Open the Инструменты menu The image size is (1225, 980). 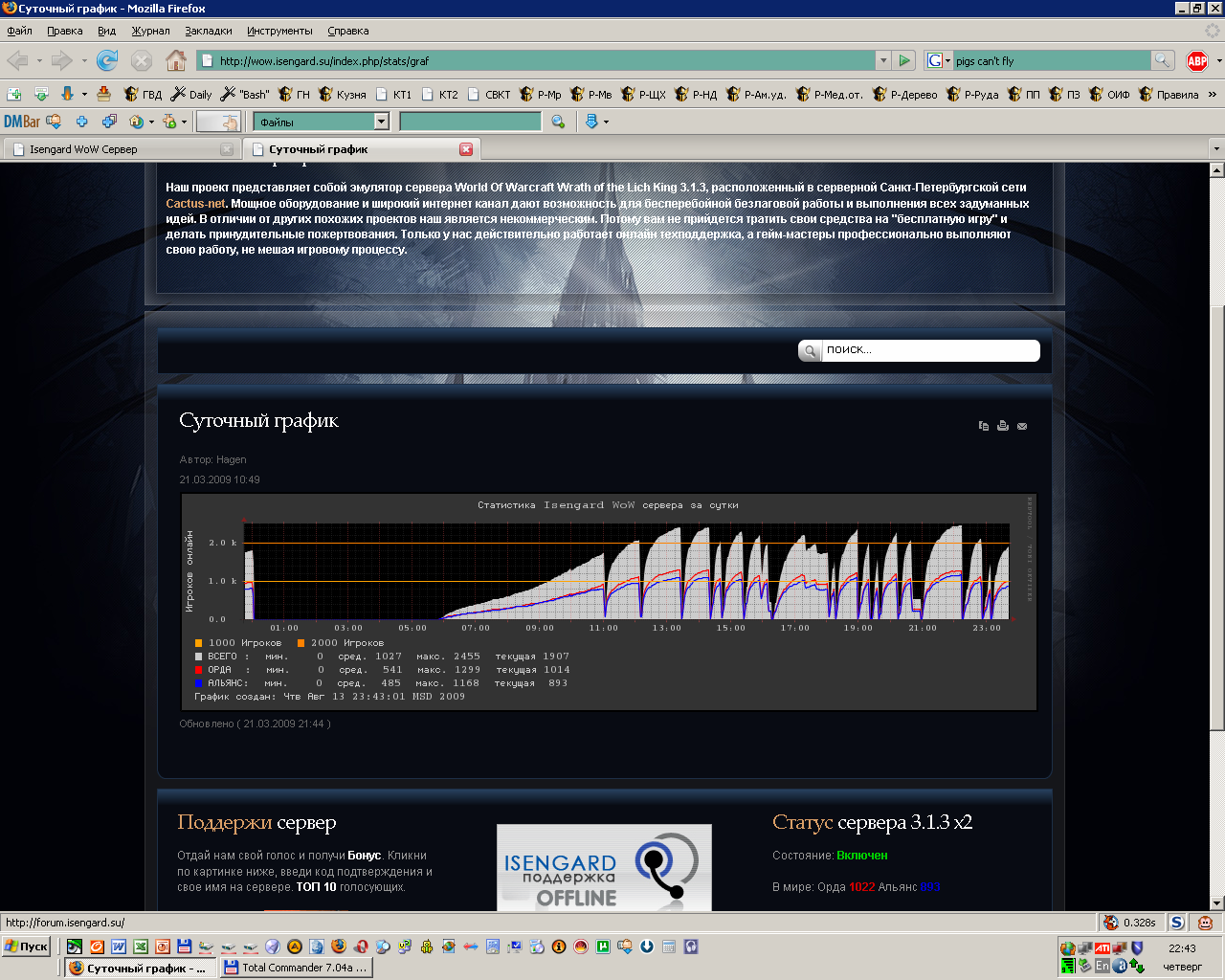[x=279, y=31]
